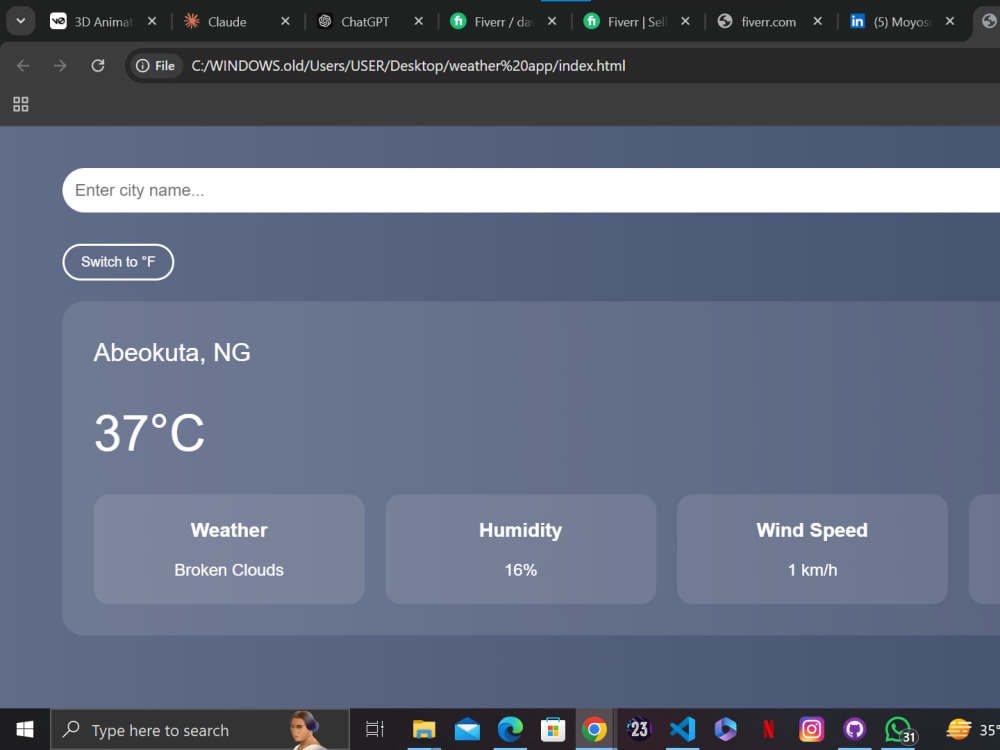Switch to the Claude tab

(226, 22)
